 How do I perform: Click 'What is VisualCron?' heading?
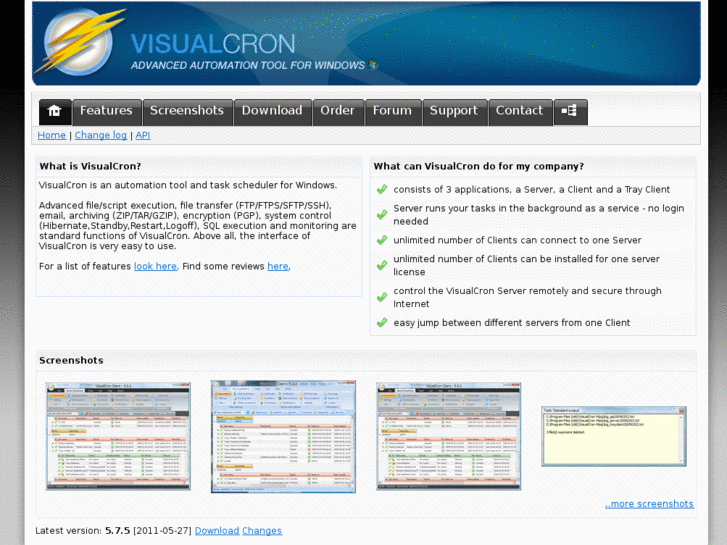90,166
